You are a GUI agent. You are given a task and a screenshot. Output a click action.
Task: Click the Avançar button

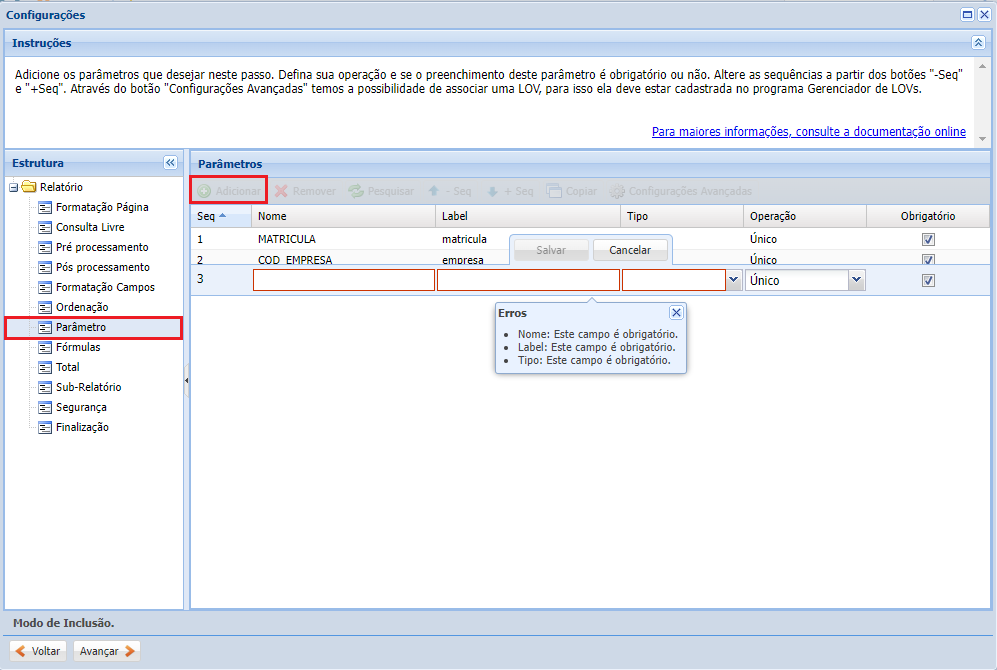coord(107,651)
